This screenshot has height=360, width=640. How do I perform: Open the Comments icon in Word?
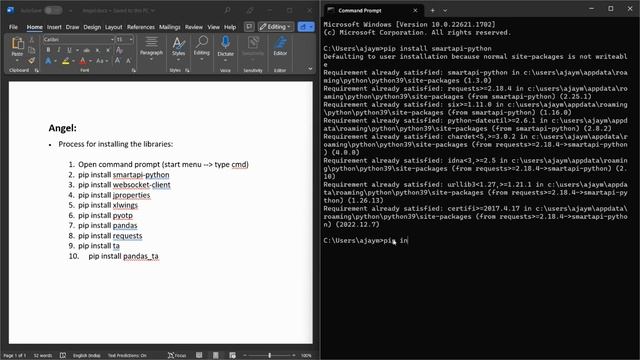coord(249,27)
